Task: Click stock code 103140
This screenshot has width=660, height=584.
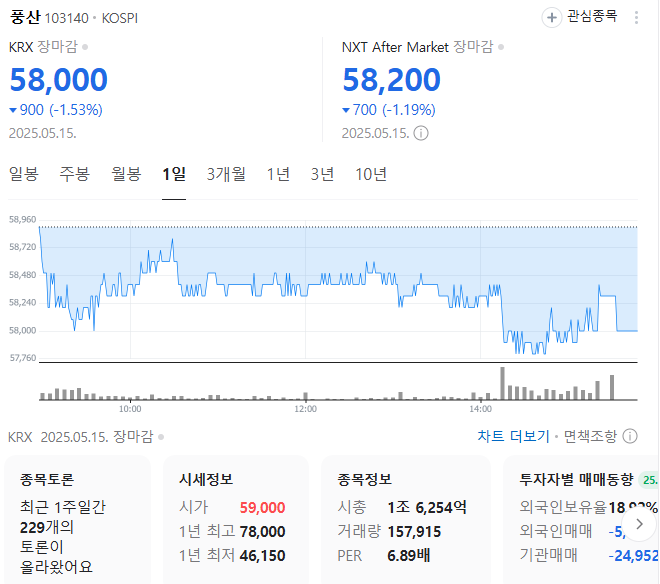Action: pyautogui.click(x=67, y=19)
